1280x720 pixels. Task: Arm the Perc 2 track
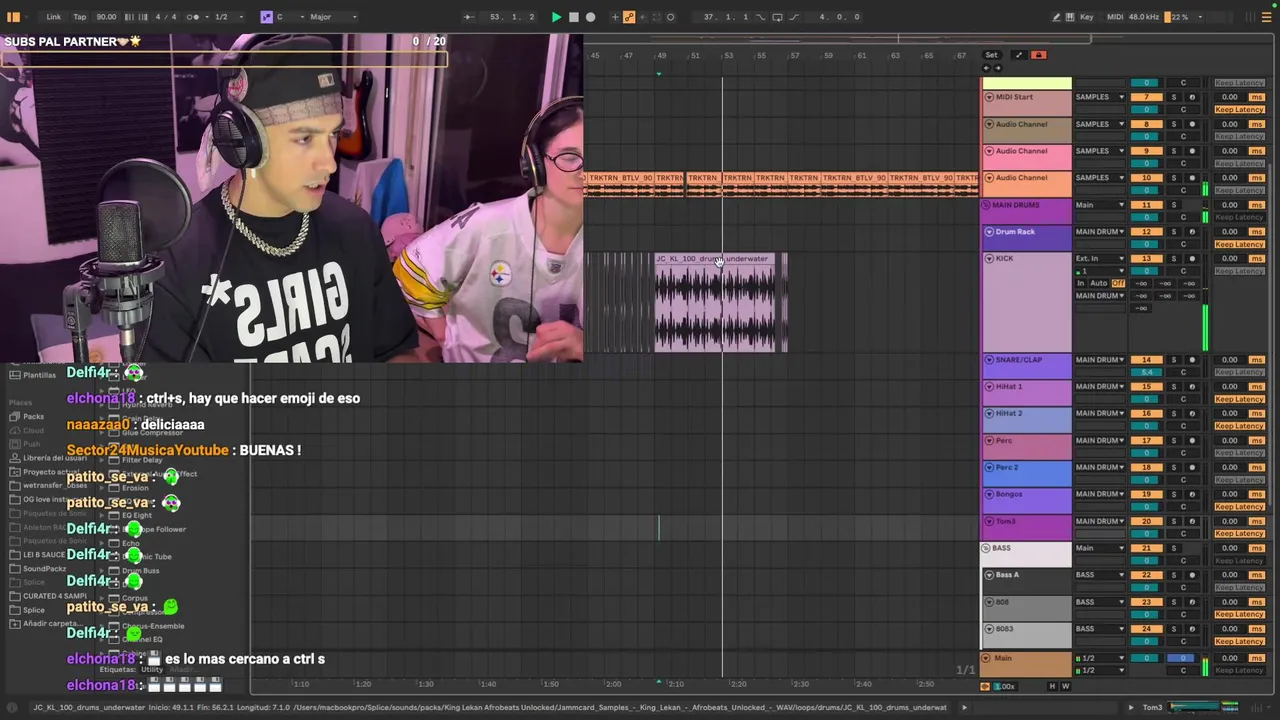pyautogui.click(x=1191, y=467)
